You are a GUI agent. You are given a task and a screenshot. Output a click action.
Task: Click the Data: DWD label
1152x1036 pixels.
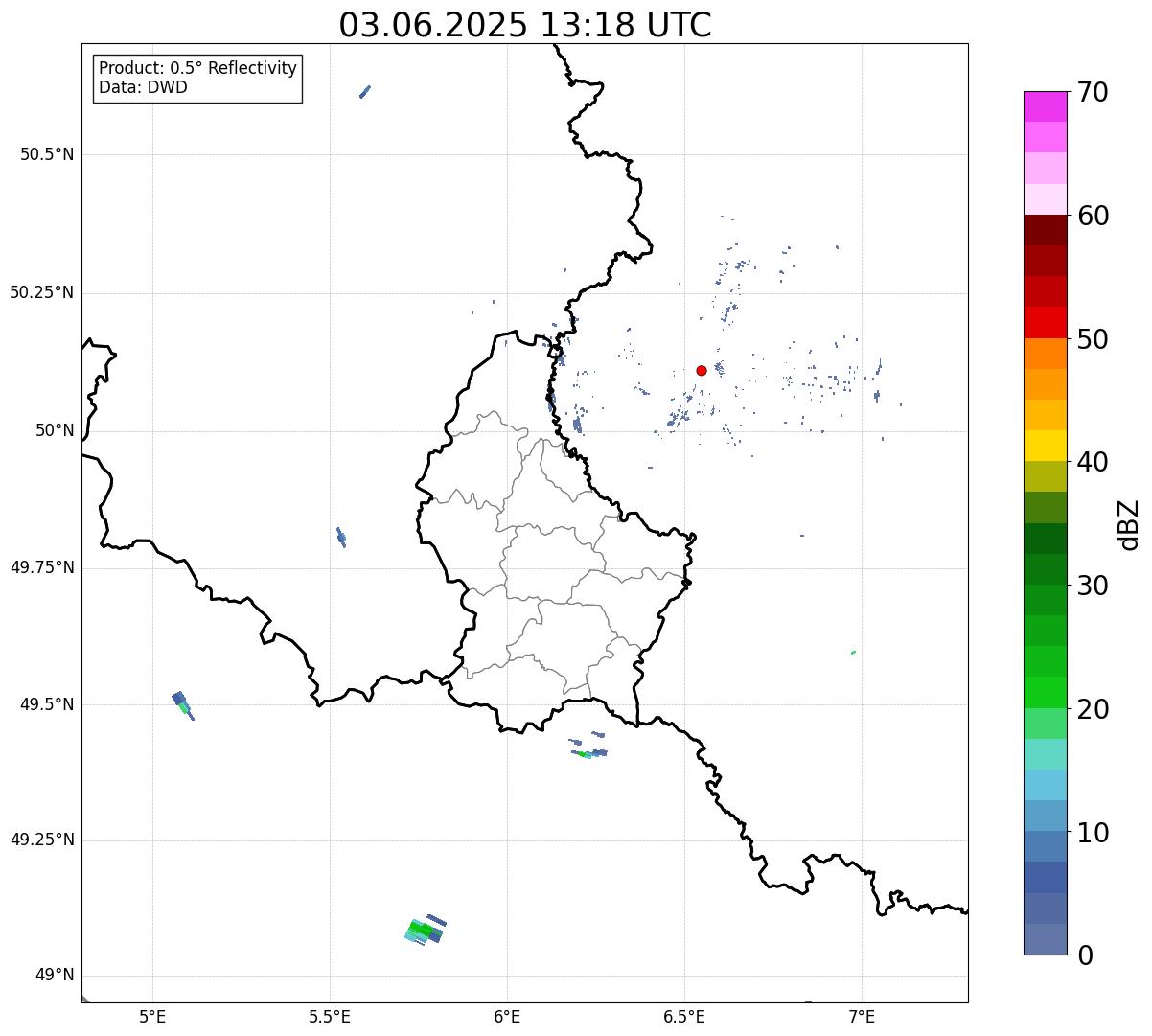coord(143,88)
